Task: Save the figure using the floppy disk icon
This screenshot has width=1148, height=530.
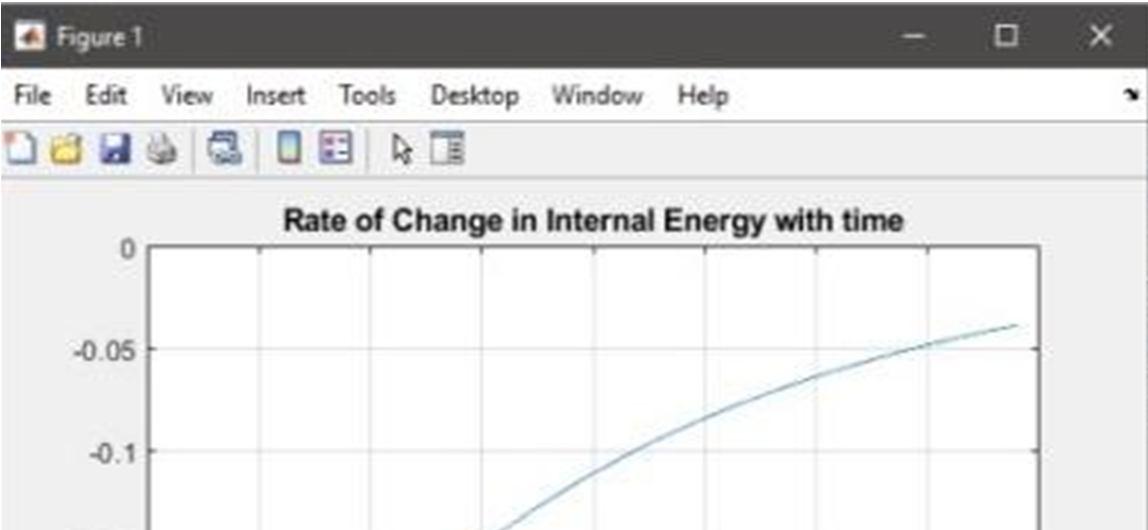Action: [114, 149]
